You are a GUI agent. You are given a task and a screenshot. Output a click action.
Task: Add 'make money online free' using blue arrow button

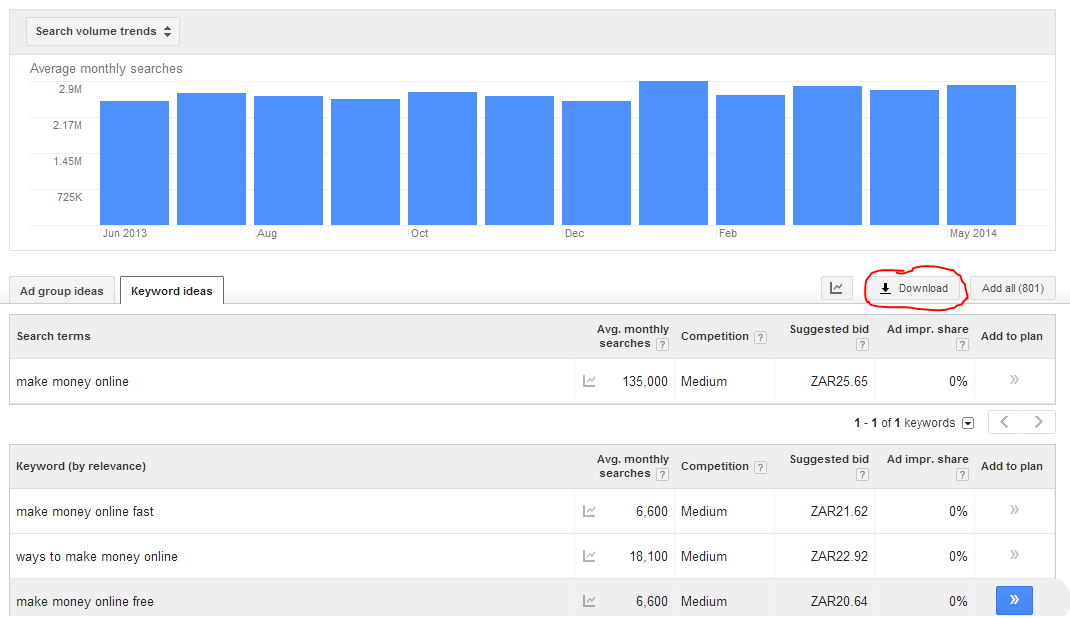click(1014, 600)
